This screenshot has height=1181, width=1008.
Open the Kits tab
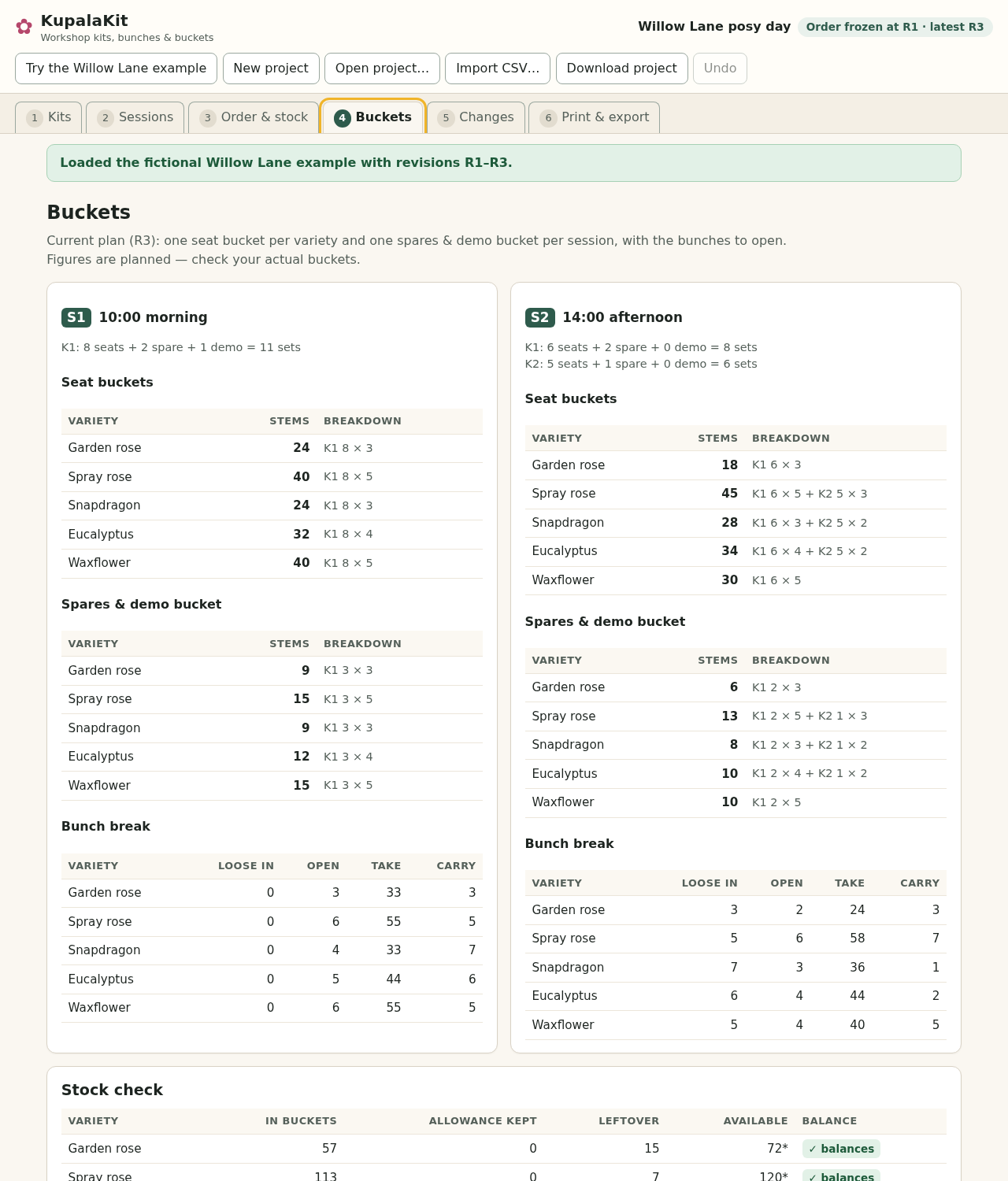coord(49,117)
